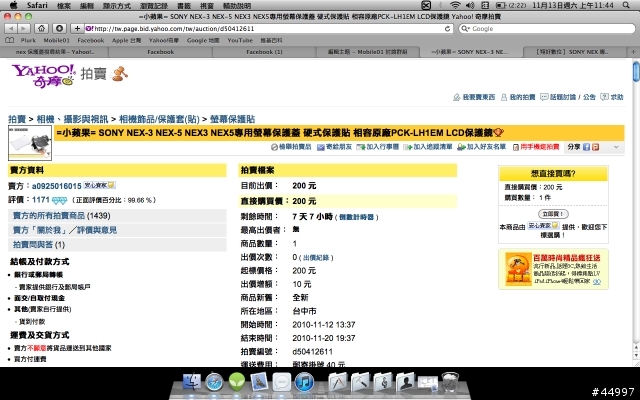Image resolution: width=640 pixels, height=400 pixels.
Task: Open 賣方「關於我」/評價與意見 link
Action: tap(64, 230)
